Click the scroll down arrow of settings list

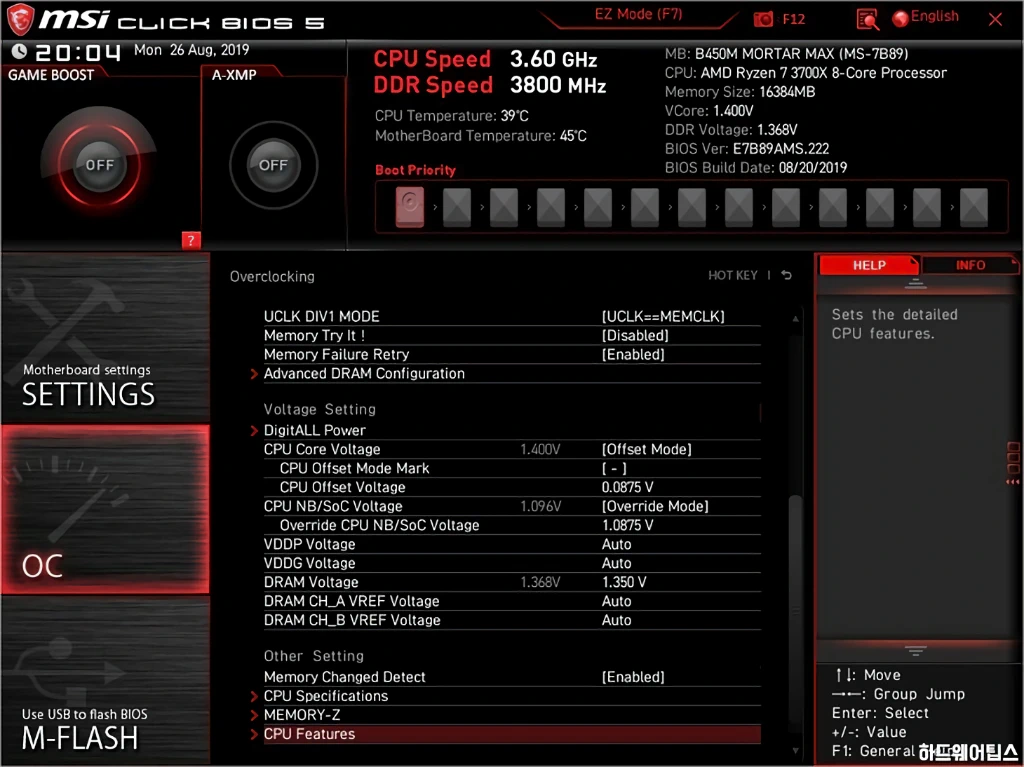(795, 751)
